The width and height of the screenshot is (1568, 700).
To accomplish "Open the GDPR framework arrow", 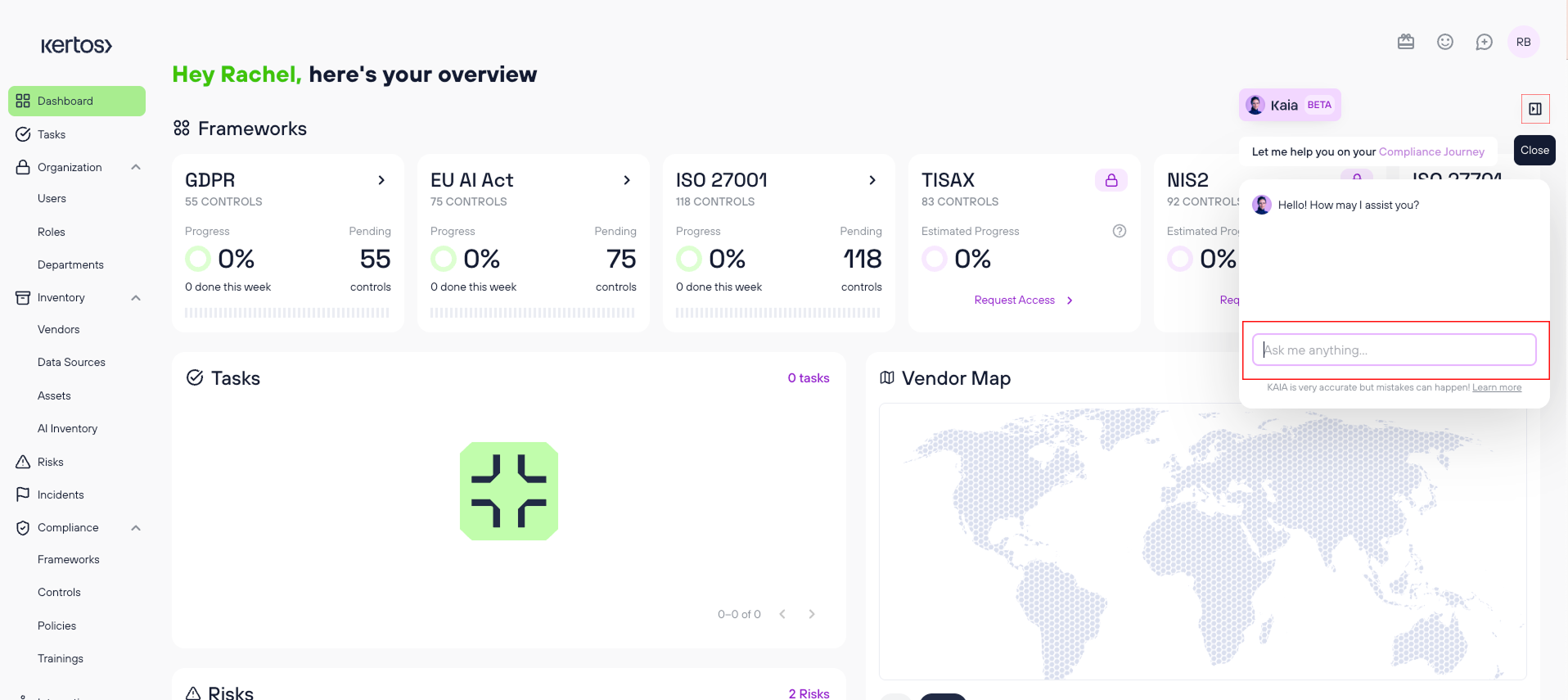I will [381, 180].
